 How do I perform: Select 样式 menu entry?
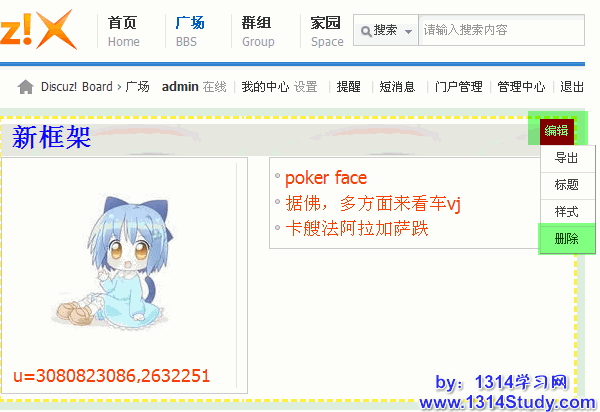[567, 212]
